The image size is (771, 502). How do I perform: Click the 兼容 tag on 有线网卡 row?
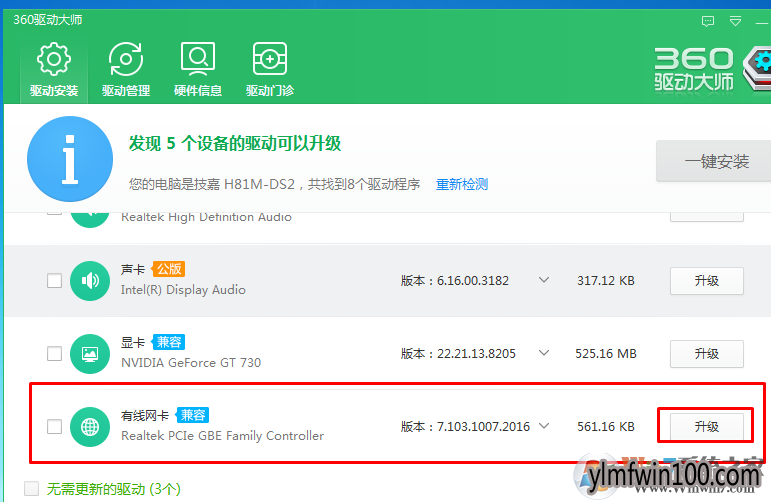pos(193,415)
